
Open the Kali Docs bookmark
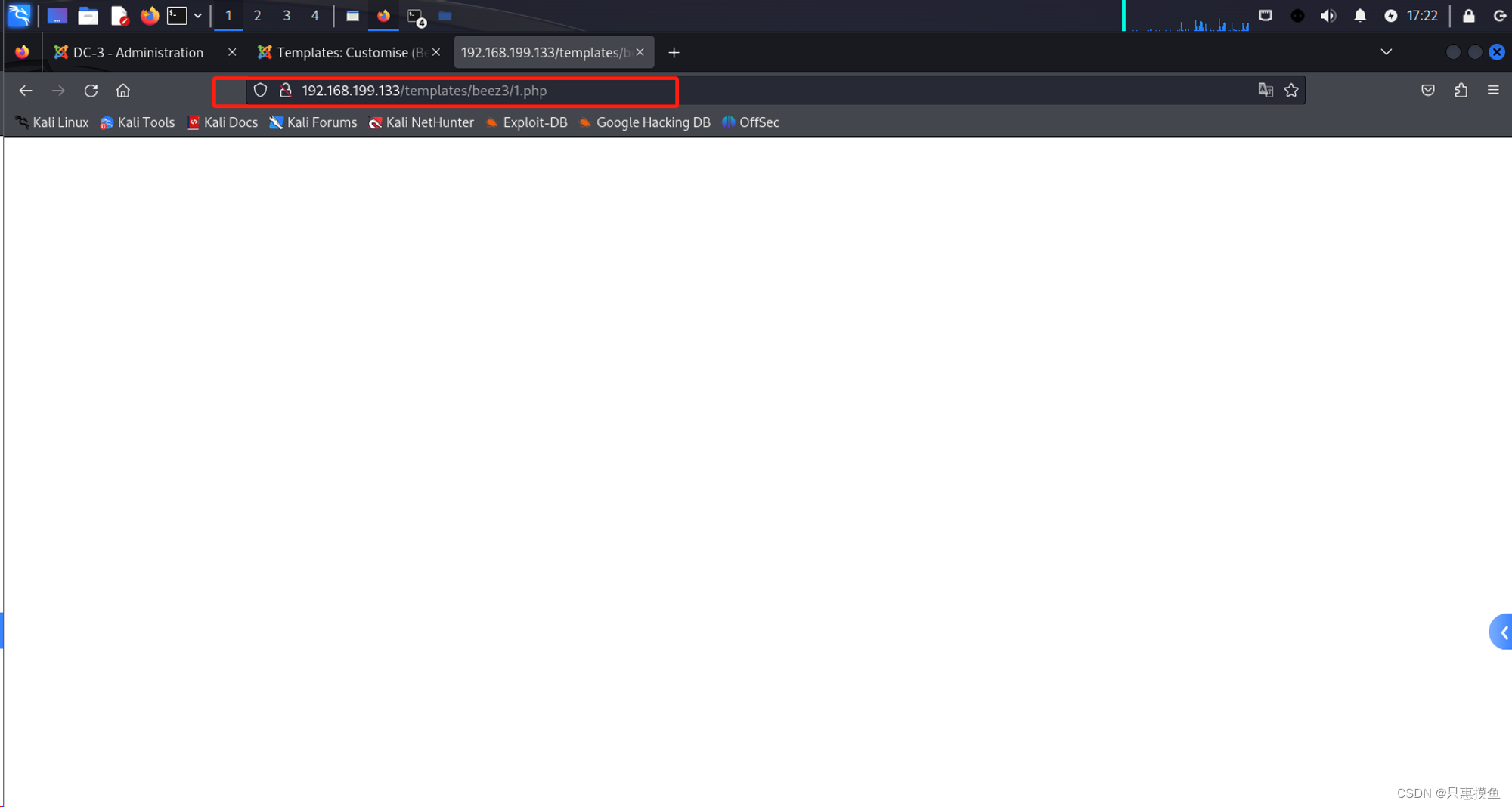(222, 122)
